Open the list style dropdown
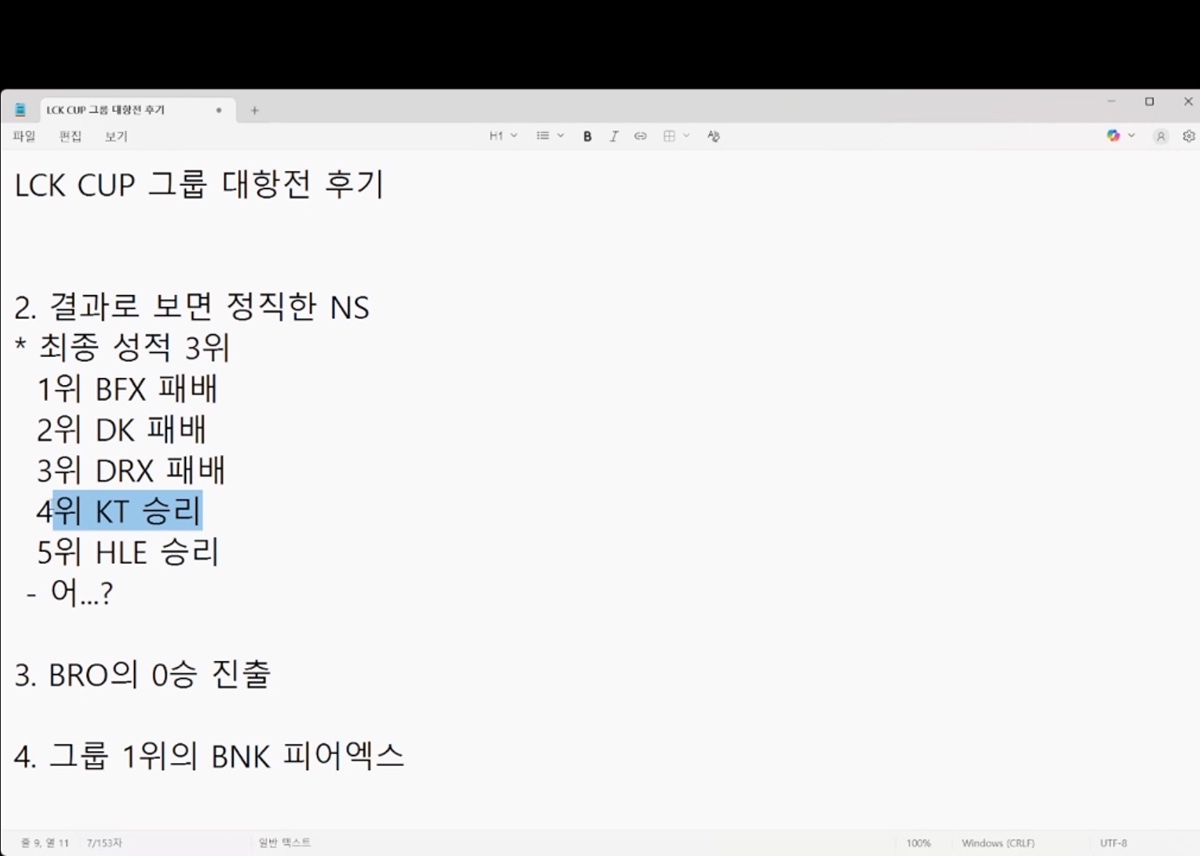The height and width of the screenshot is (856, 1200). [550, 136]
